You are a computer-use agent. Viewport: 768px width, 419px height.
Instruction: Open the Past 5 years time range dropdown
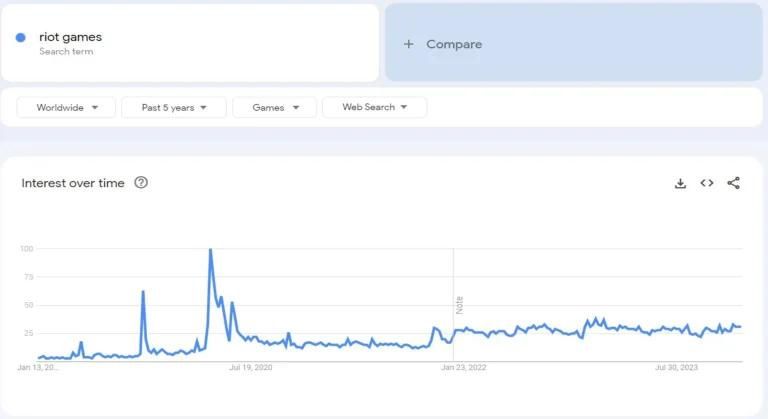pyautogui.click(x=174, y=107)
